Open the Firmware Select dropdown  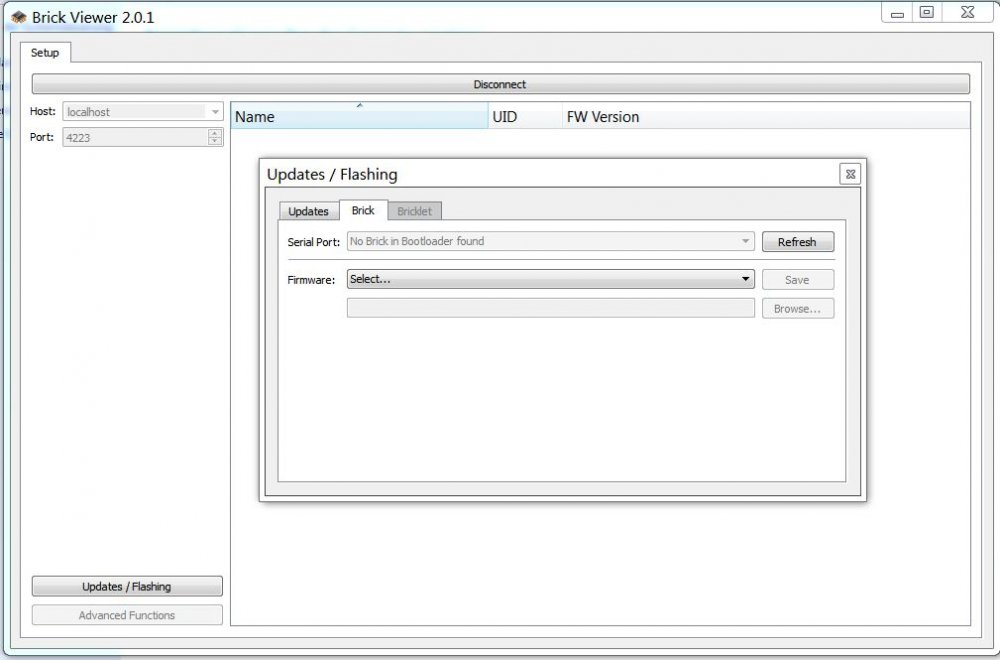pos(550,280)
